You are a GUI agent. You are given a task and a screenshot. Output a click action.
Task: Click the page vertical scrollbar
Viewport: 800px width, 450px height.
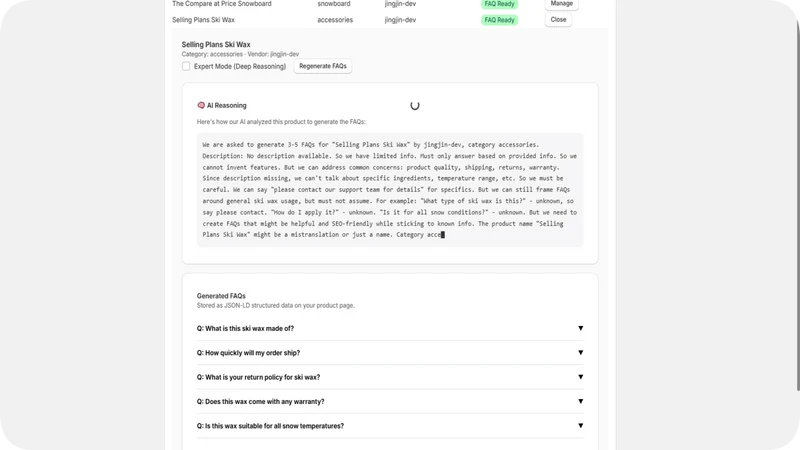tap(797, 204)
